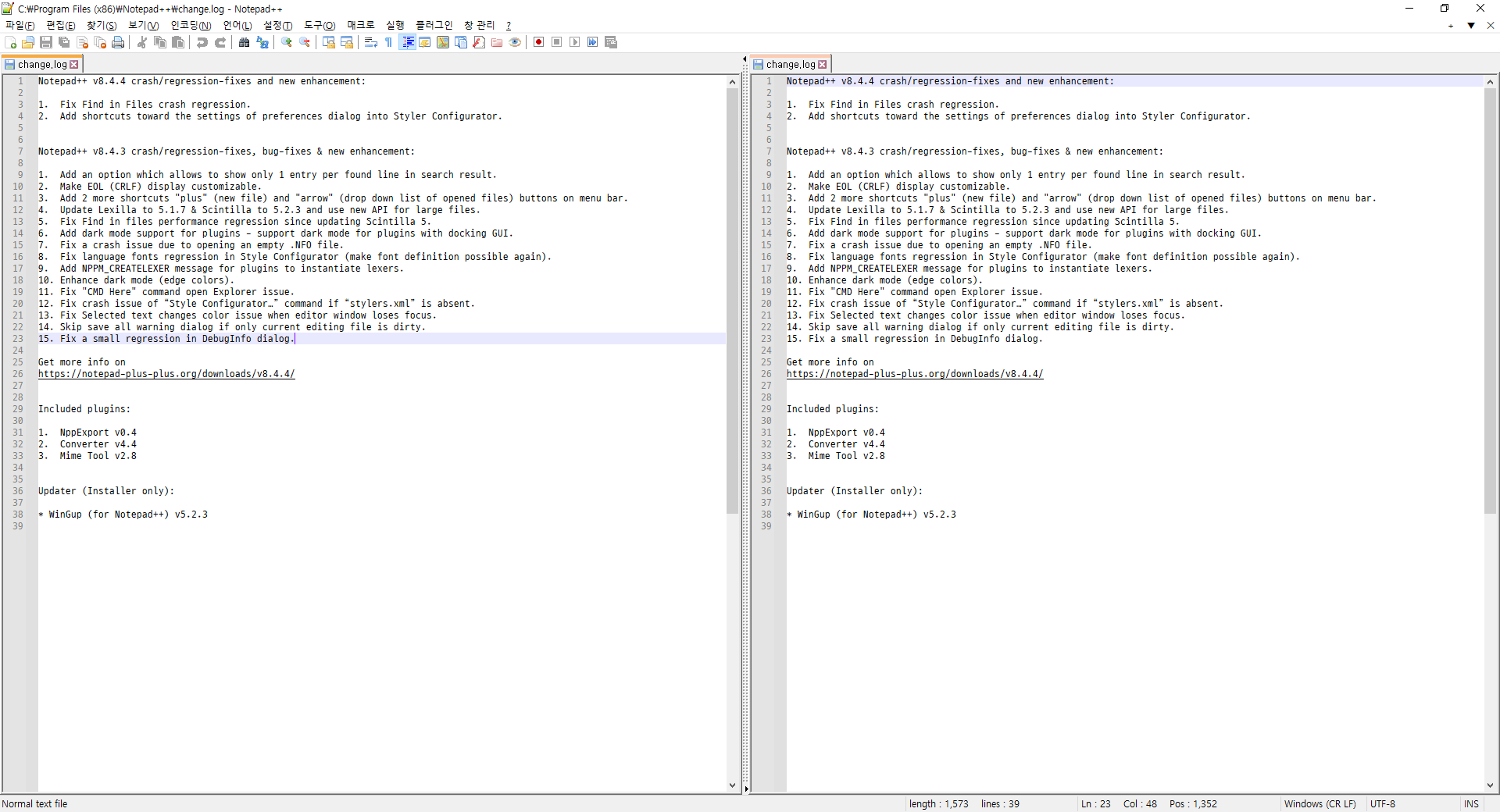This screenshot has width=1500, height=812.
Task: Toggle file monitoring eye icon
Action: 515,42
